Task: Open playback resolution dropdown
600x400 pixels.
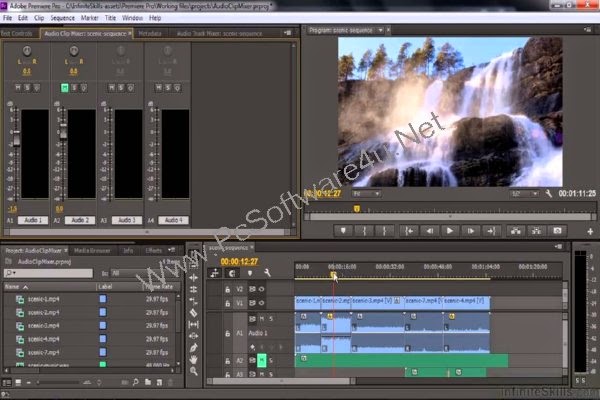Action: click(525, 194)
